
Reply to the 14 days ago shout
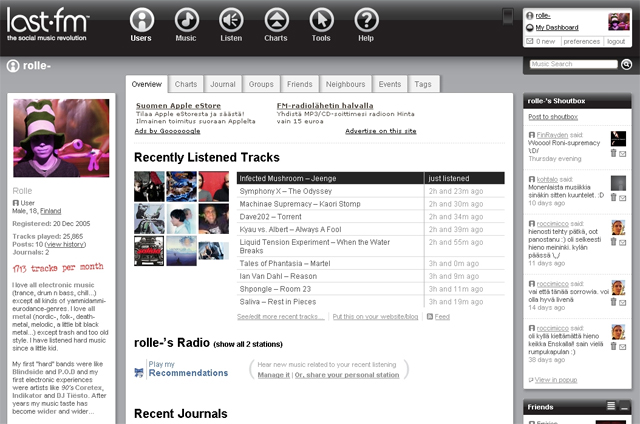(x=622, y=303)
